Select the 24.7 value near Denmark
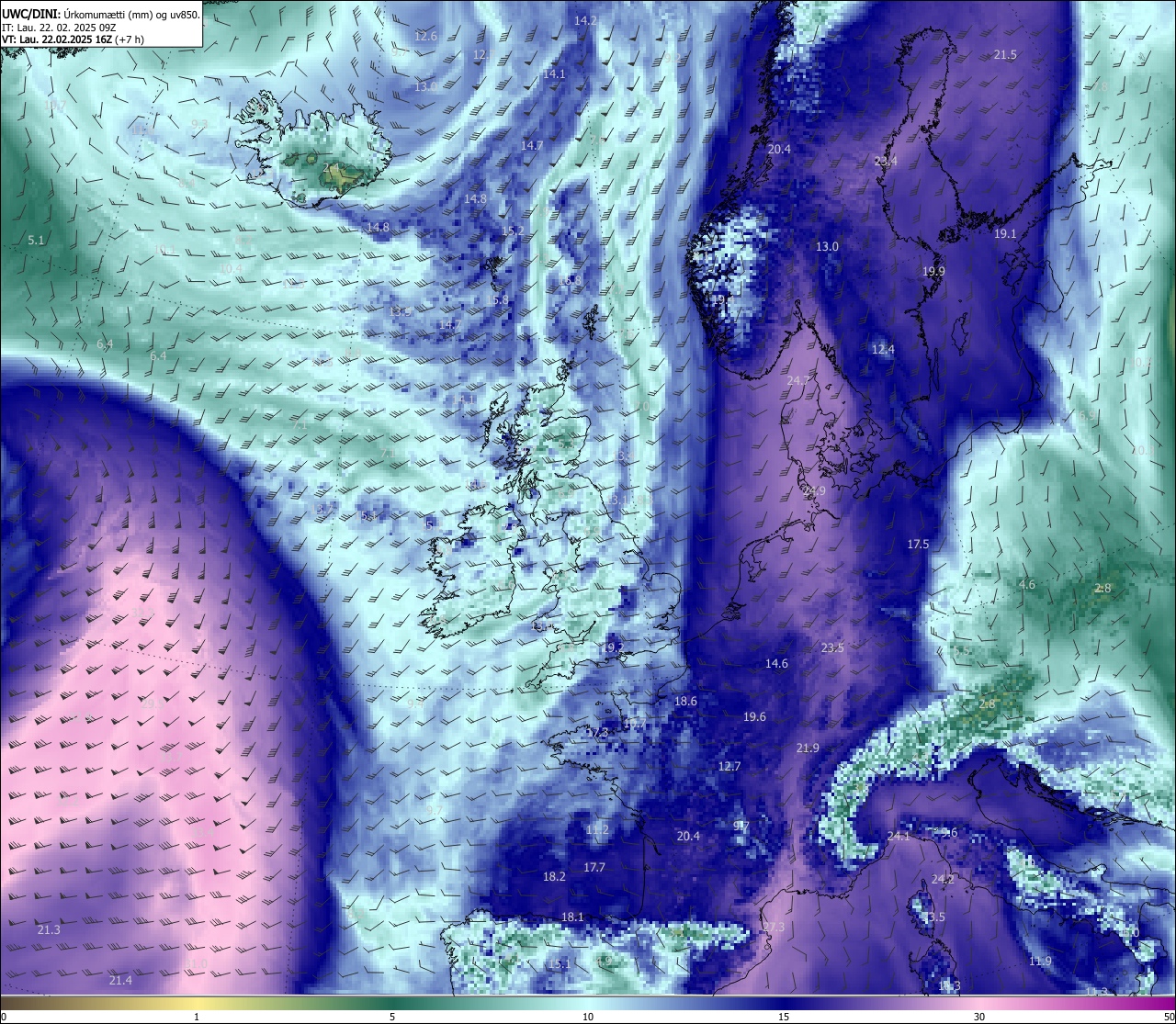The image size is (1176, 1024). [x=798, y=381]
